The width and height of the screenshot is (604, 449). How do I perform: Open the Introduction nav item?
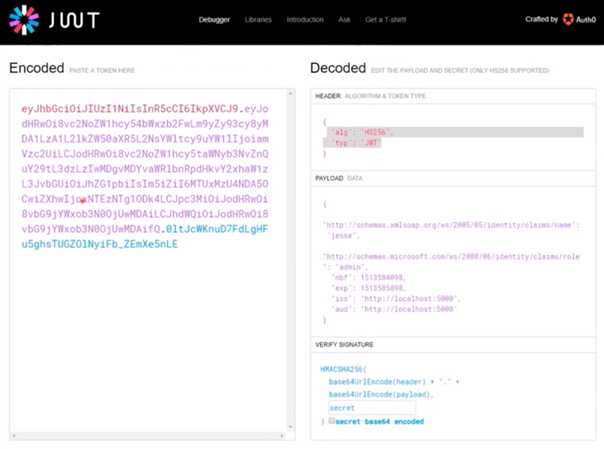[x=305, y=20]
